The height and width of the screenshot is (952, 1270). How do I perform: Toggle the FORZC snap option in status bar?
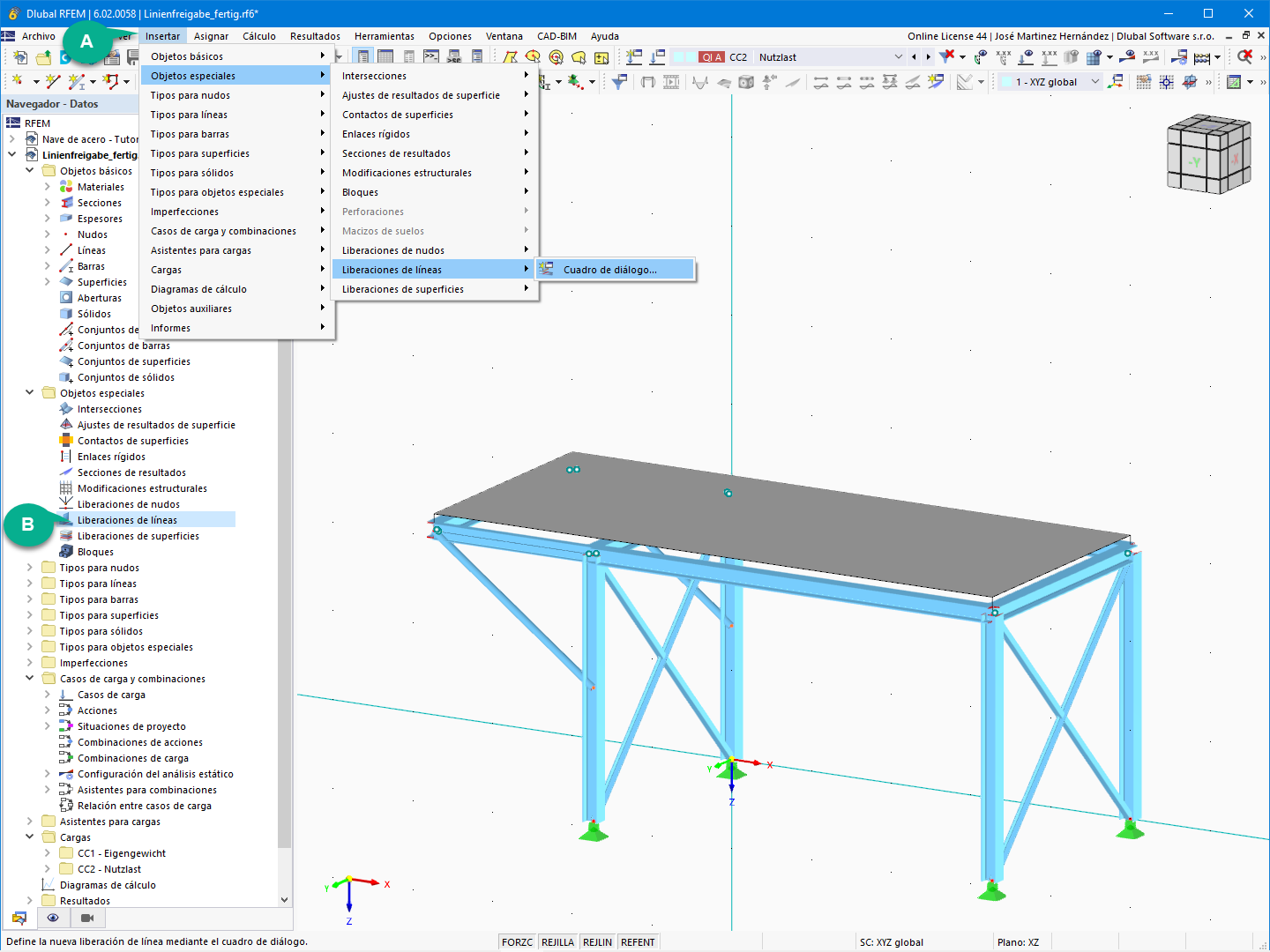click(x=517, y=941)
